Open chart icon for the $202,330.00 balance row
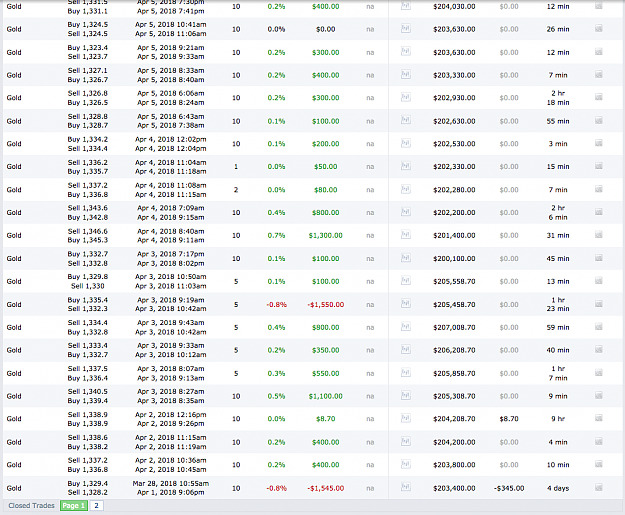 click(x=406, y=166)
